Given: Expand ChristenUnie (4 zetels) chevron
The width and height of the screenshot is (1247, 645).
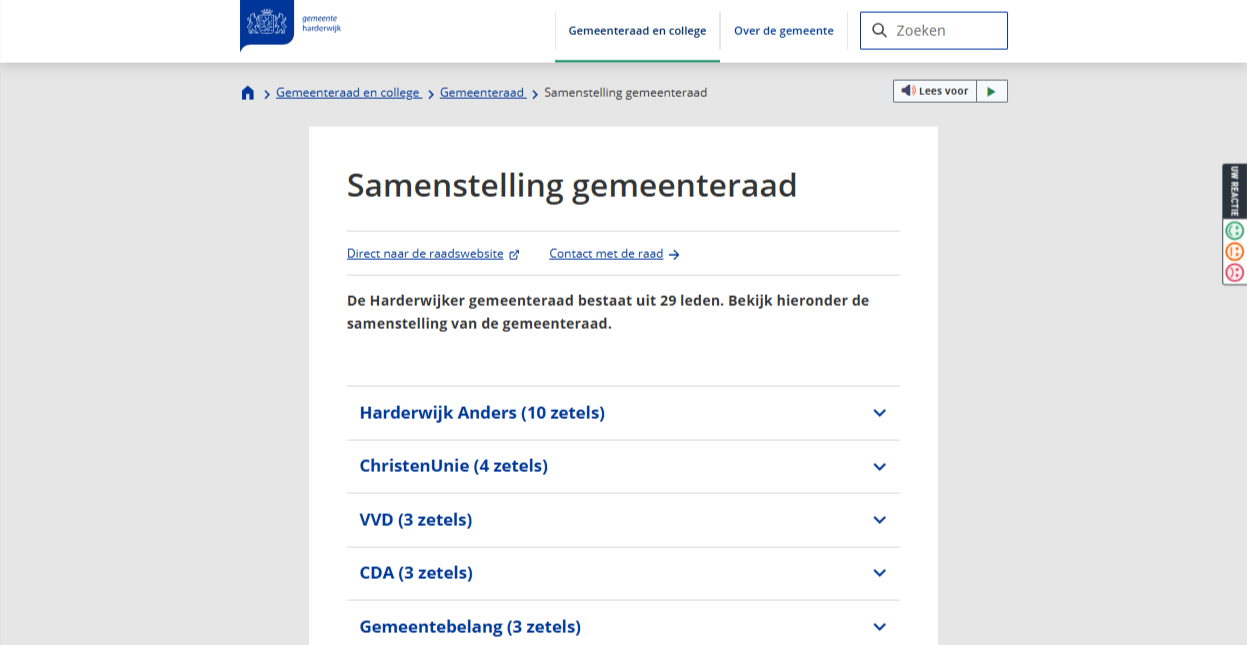Looking at the screenshot, I should pos(879,467).
